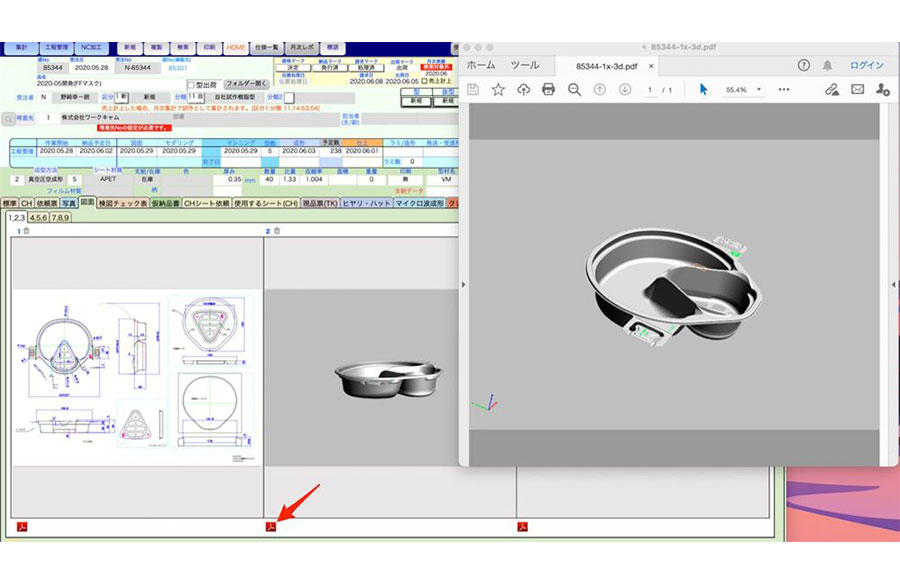The image size is (900, 585).
Task: Tick the empty 分類2 box
Action: (286, 97)
